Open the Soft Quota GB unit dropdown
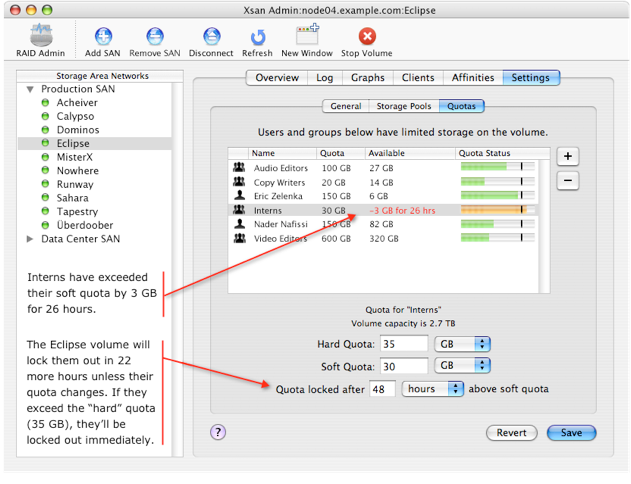Image resolution: width=631 pixels, height=484 pixels. pyautogui.click(x=463, y=366)
